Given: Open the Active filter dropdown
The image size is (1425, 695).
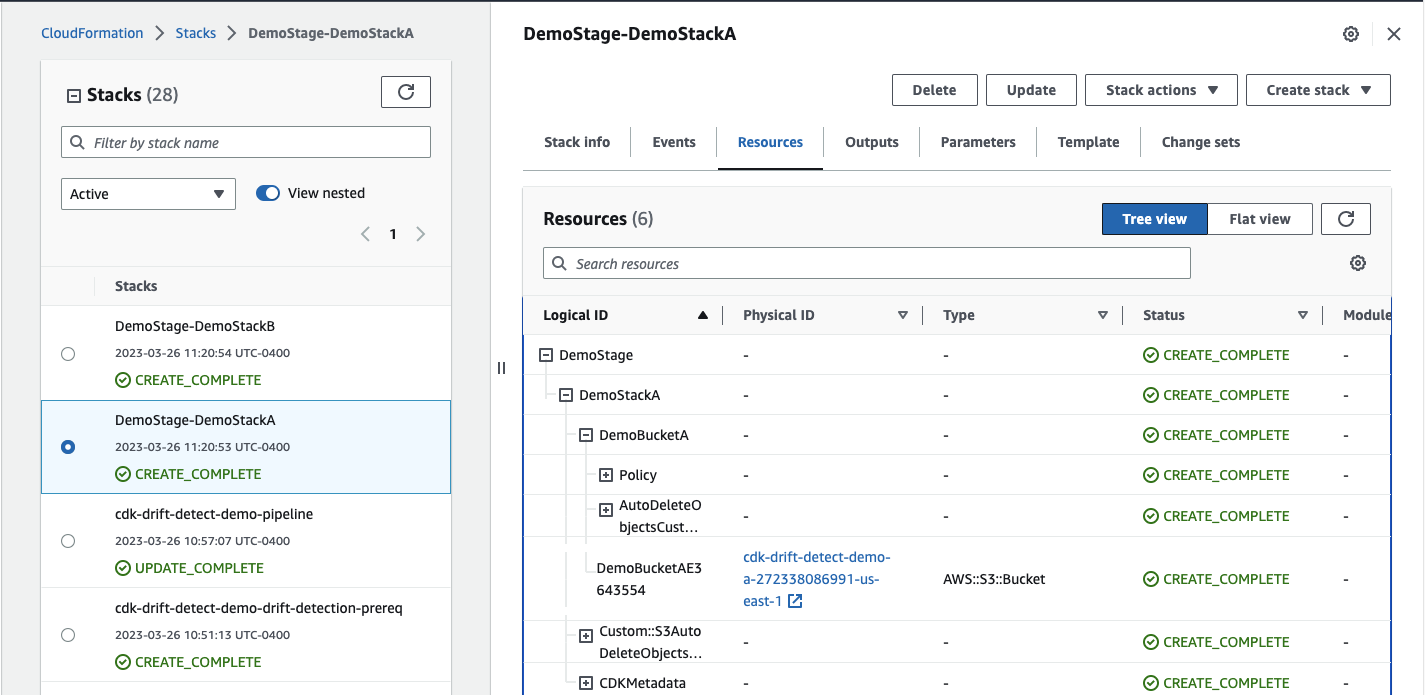Looking at the screenshot, I should [148, 193].
